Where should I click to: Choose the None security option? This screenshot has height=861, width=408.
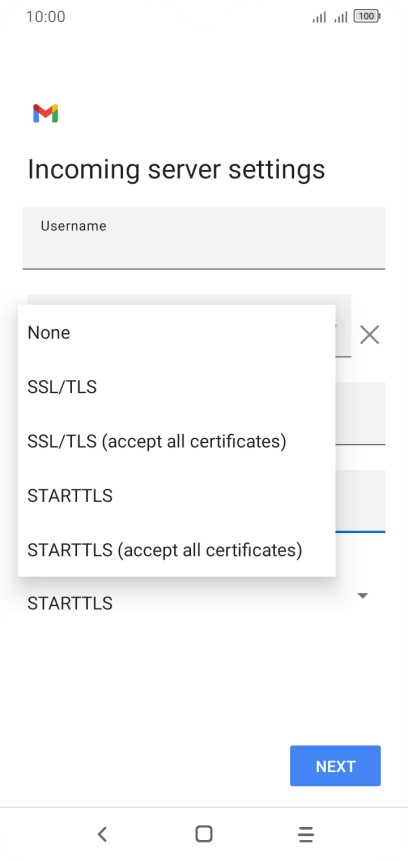177,333
